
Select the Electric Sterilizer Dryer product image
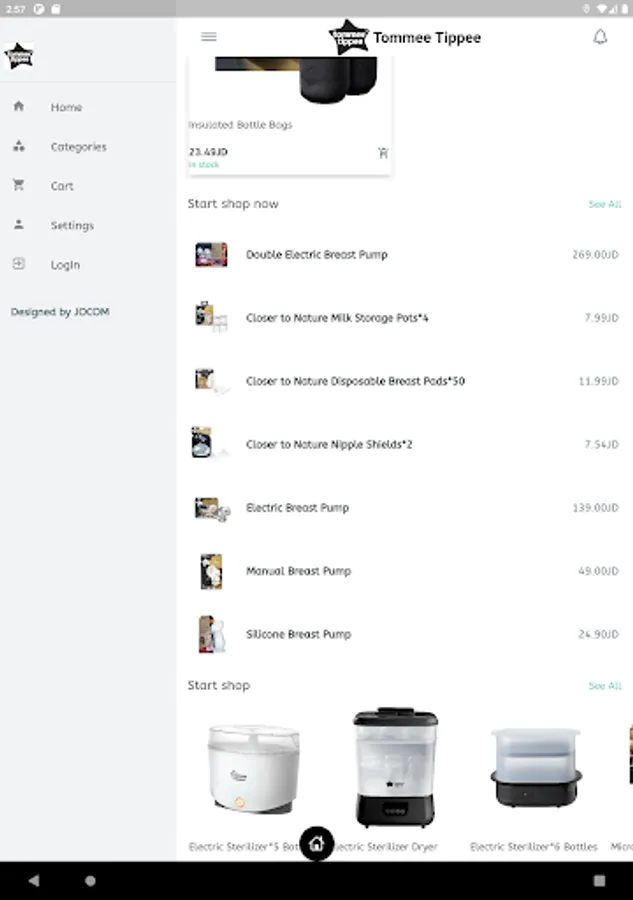point(395,767)
